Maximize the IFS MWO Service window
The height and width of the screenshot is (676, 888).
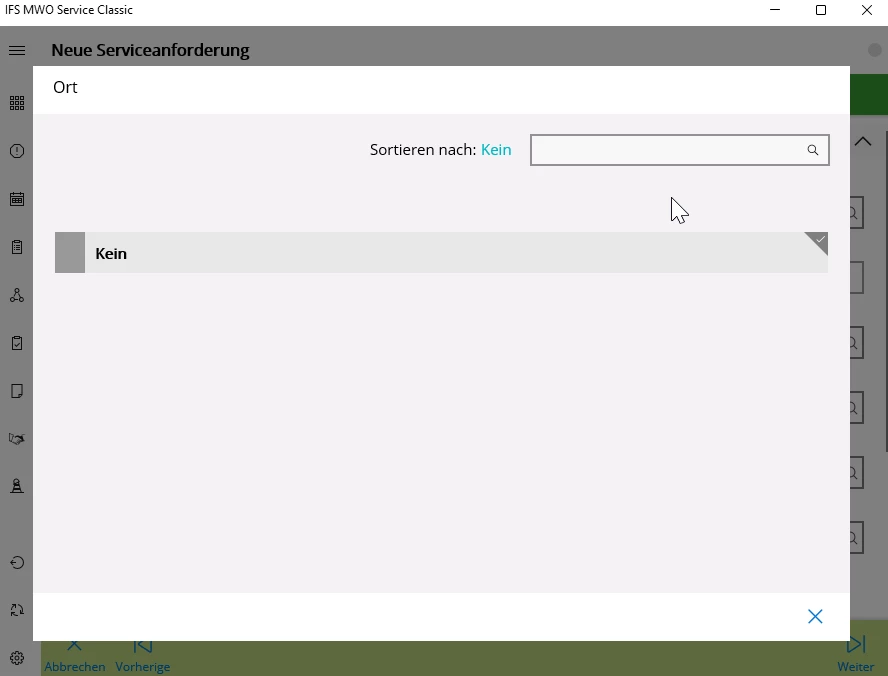[821, 10]
